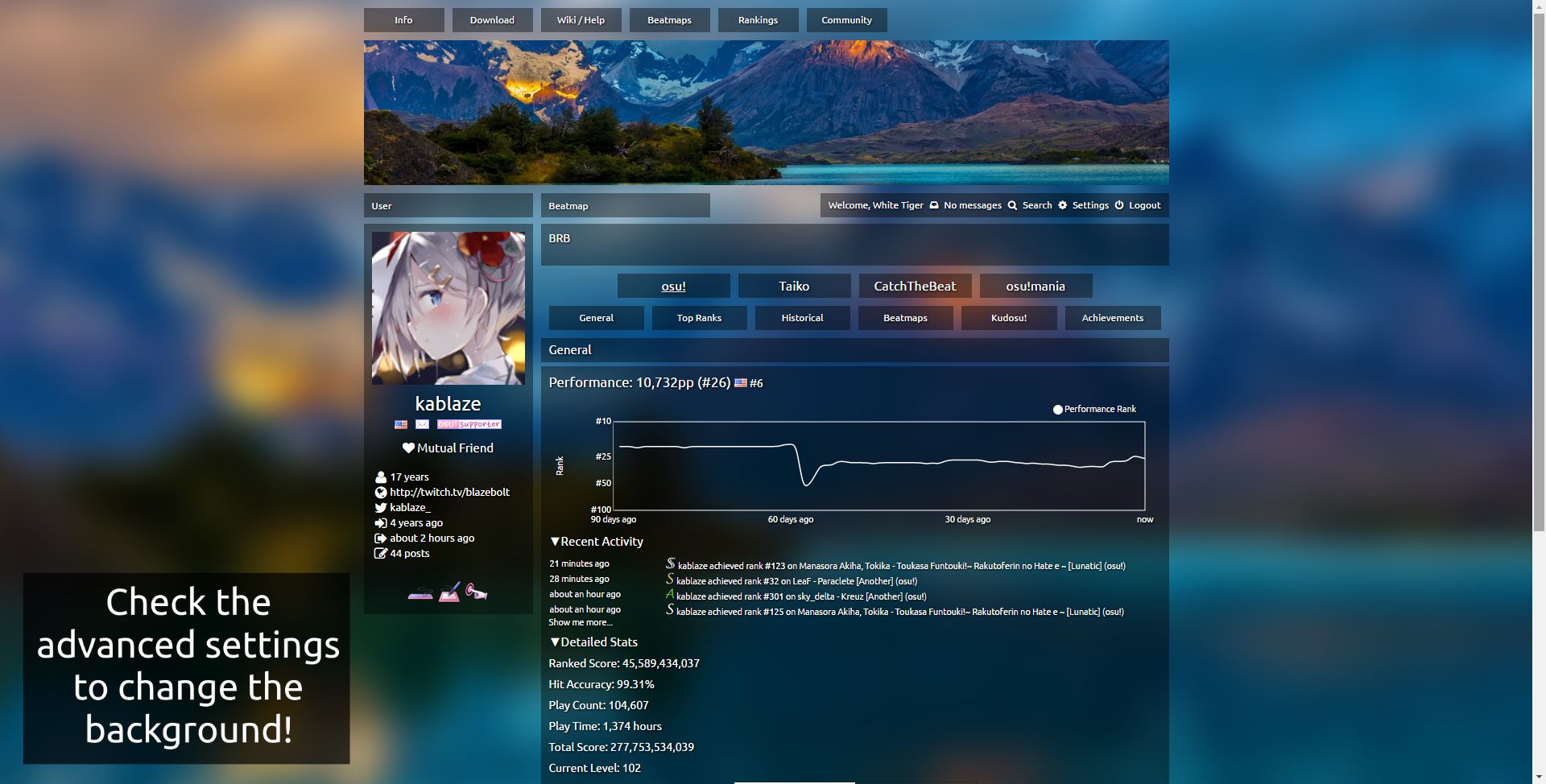Log out using the Logout link
1546x784 pixels.
(1144, 205)
